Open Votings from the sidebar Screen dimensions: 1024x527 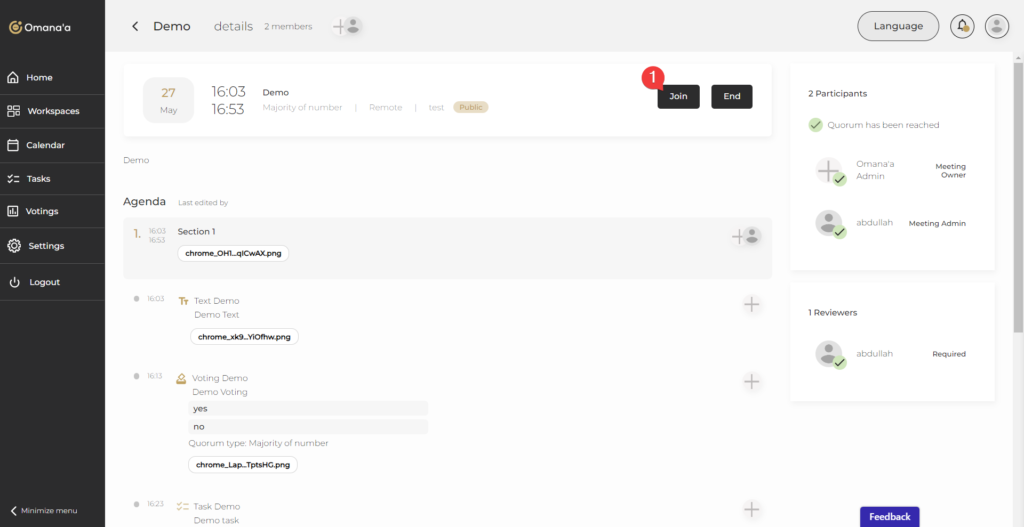click(x=42, y=211)
